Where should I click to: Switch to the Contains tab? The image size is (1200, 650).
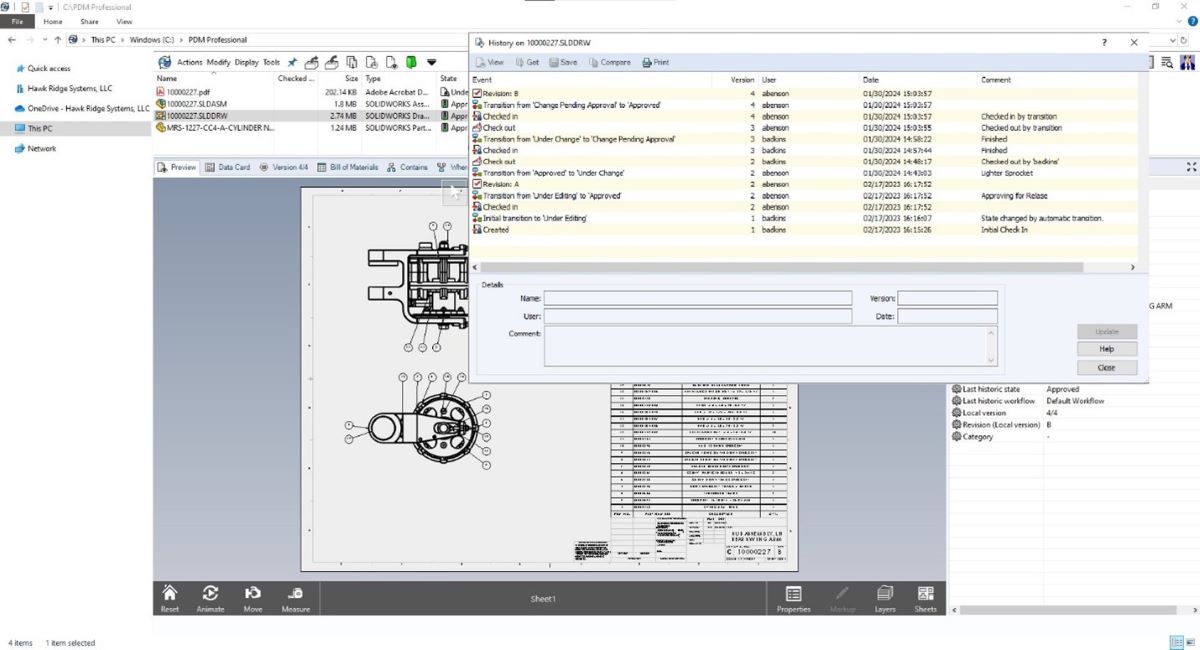tap(408, 167)
